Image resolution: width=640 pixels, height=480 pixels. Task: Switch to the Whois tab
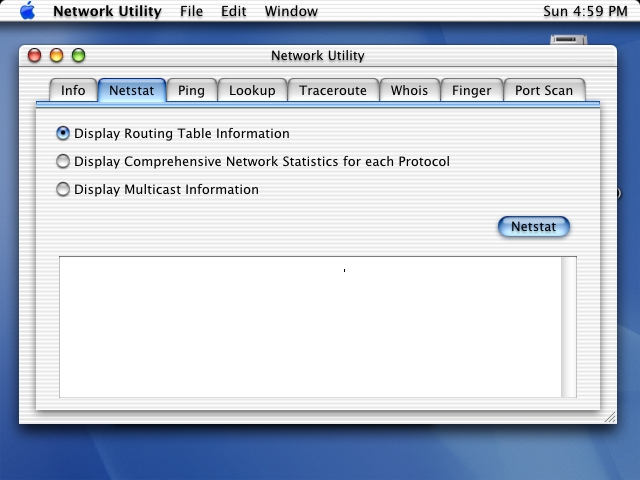click(409, 90)
